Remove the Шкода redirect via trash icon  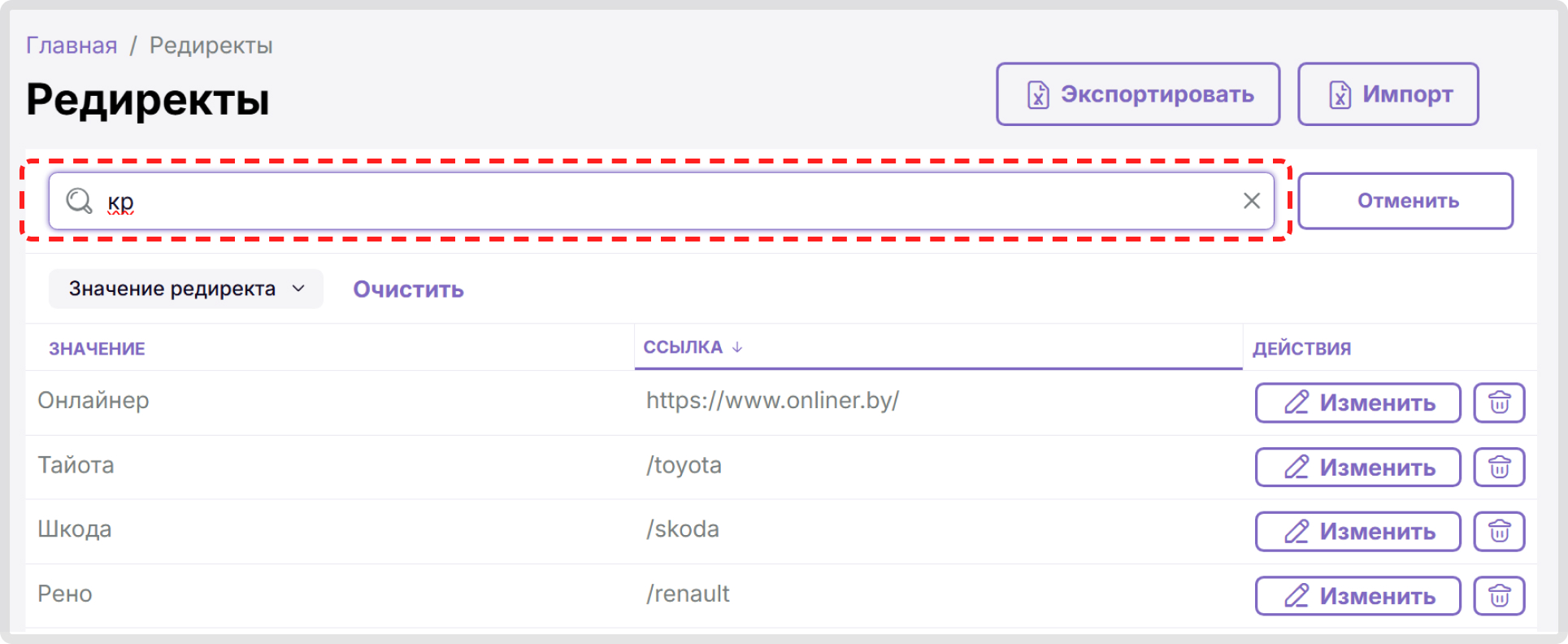(1499, 531)
